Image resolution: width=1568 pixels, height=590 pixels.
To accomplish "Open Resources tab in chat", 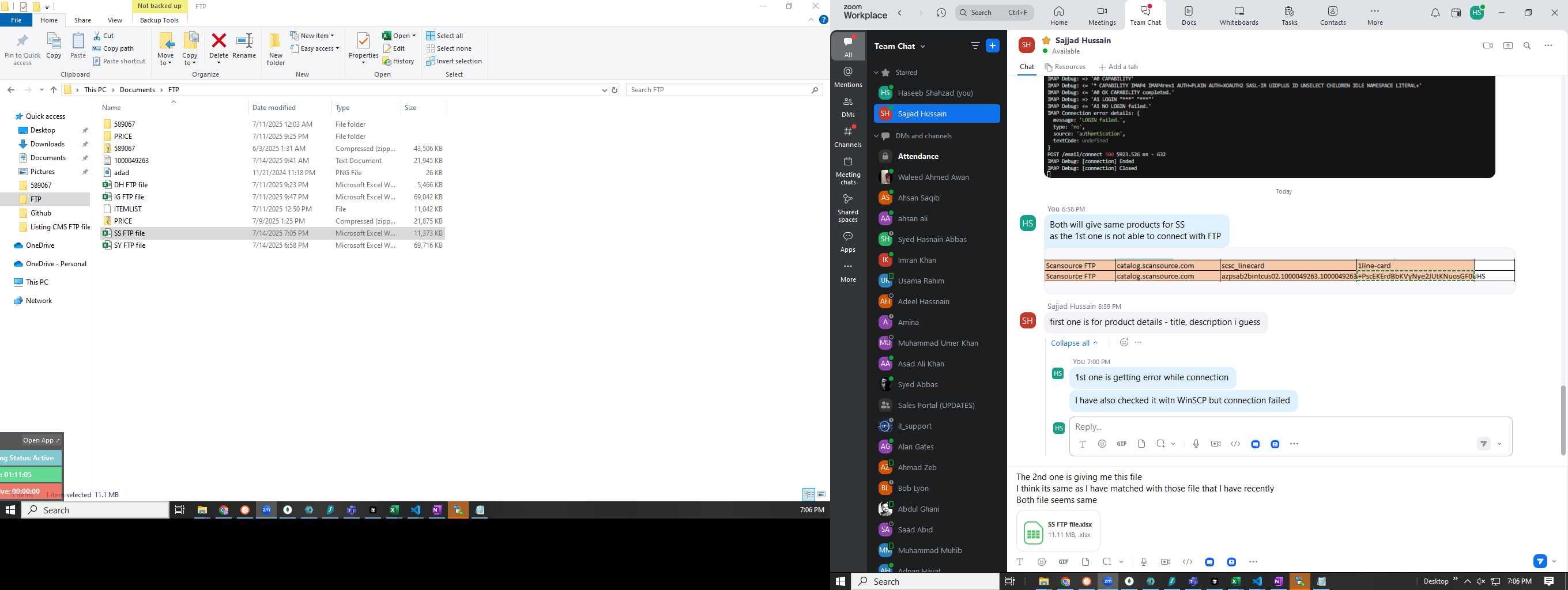I will 1065,67.
